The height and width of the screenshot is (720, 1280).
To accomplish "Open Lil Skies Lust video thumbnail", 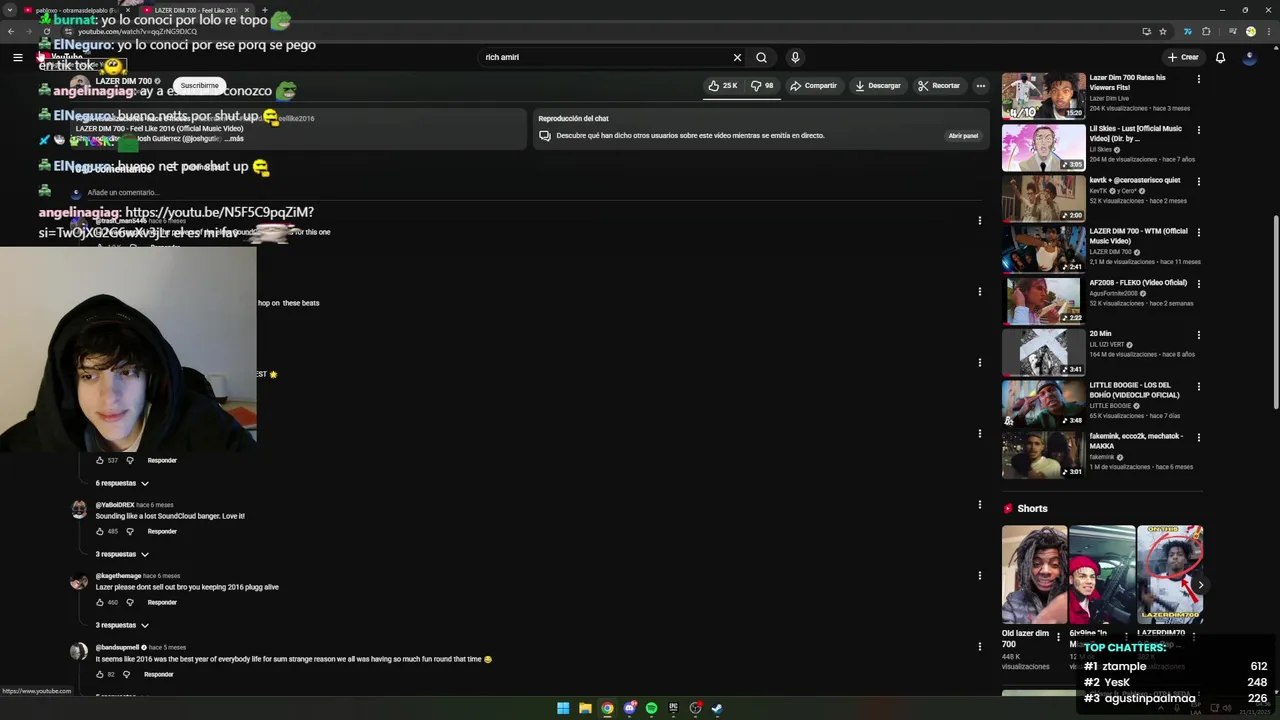I will [1043, 147].
